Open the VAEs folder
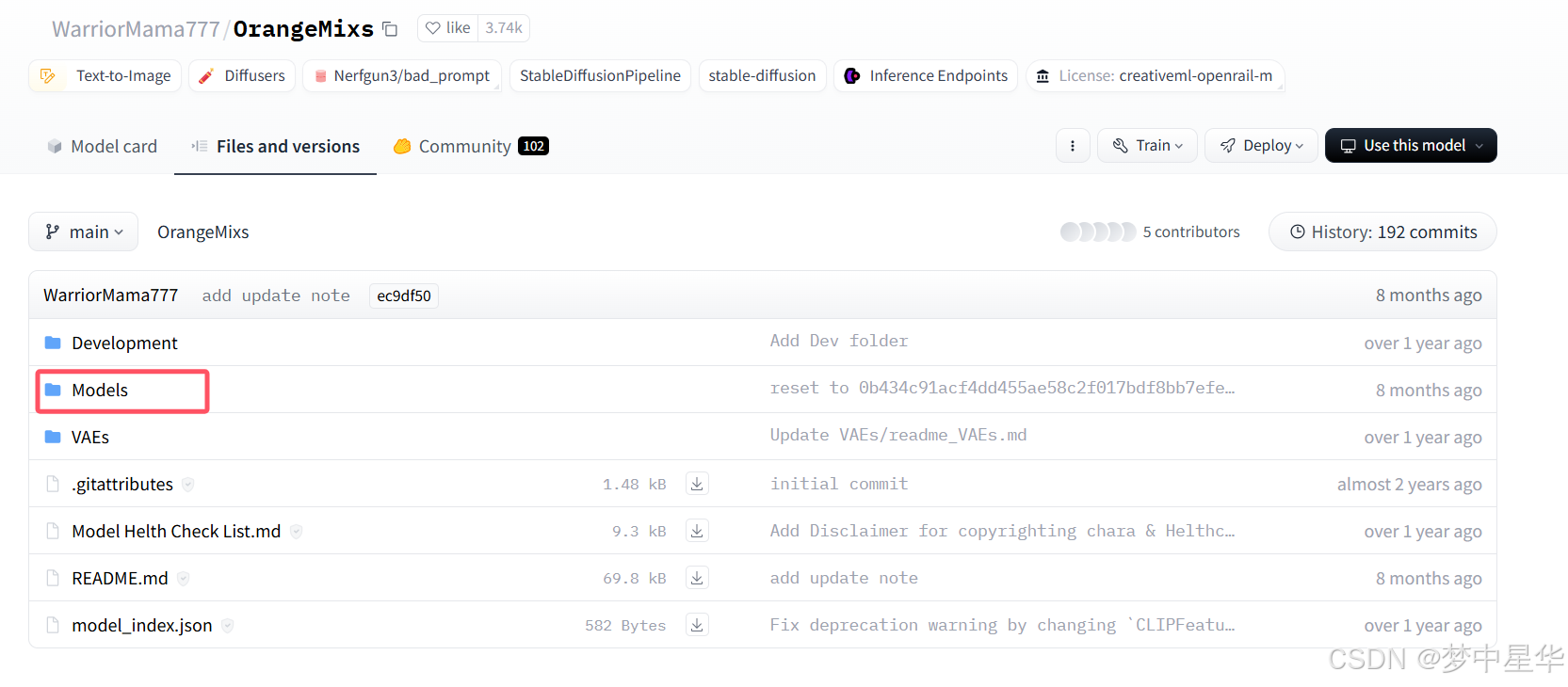 [90, 437]
